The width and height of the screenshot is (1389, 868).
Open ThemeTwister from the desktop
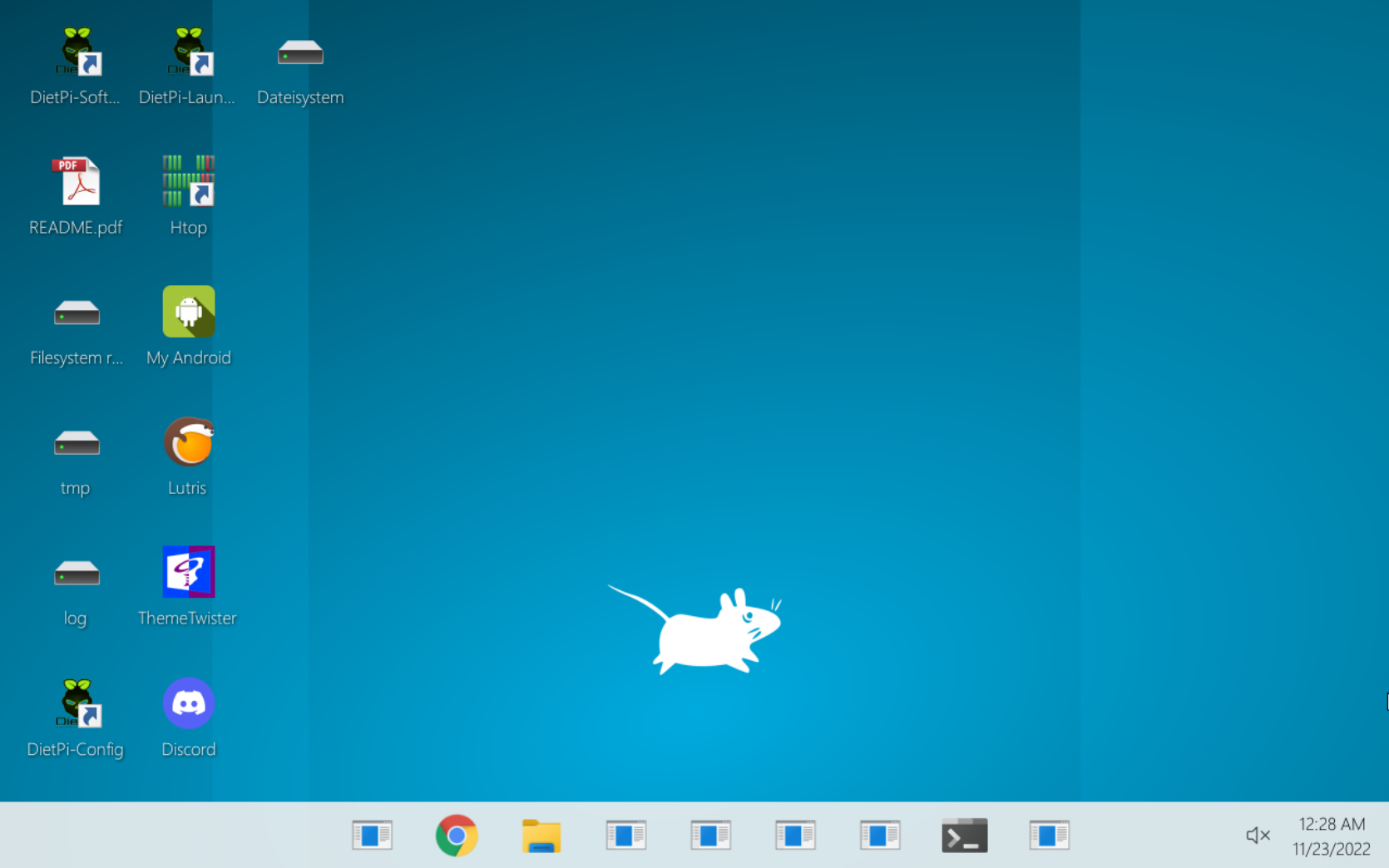tap(188, 572)
